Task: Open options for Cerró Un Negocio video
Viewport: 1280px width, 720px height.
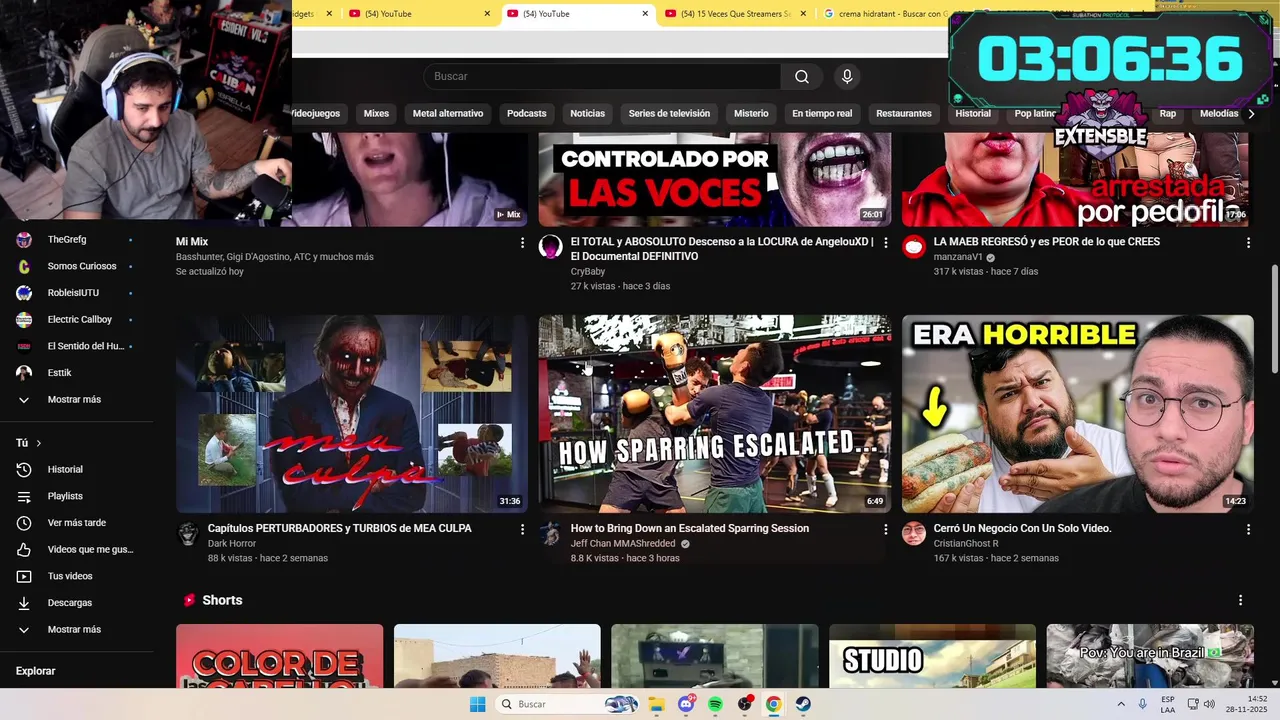Action: pyautogui.click(x=1248, y=529)
